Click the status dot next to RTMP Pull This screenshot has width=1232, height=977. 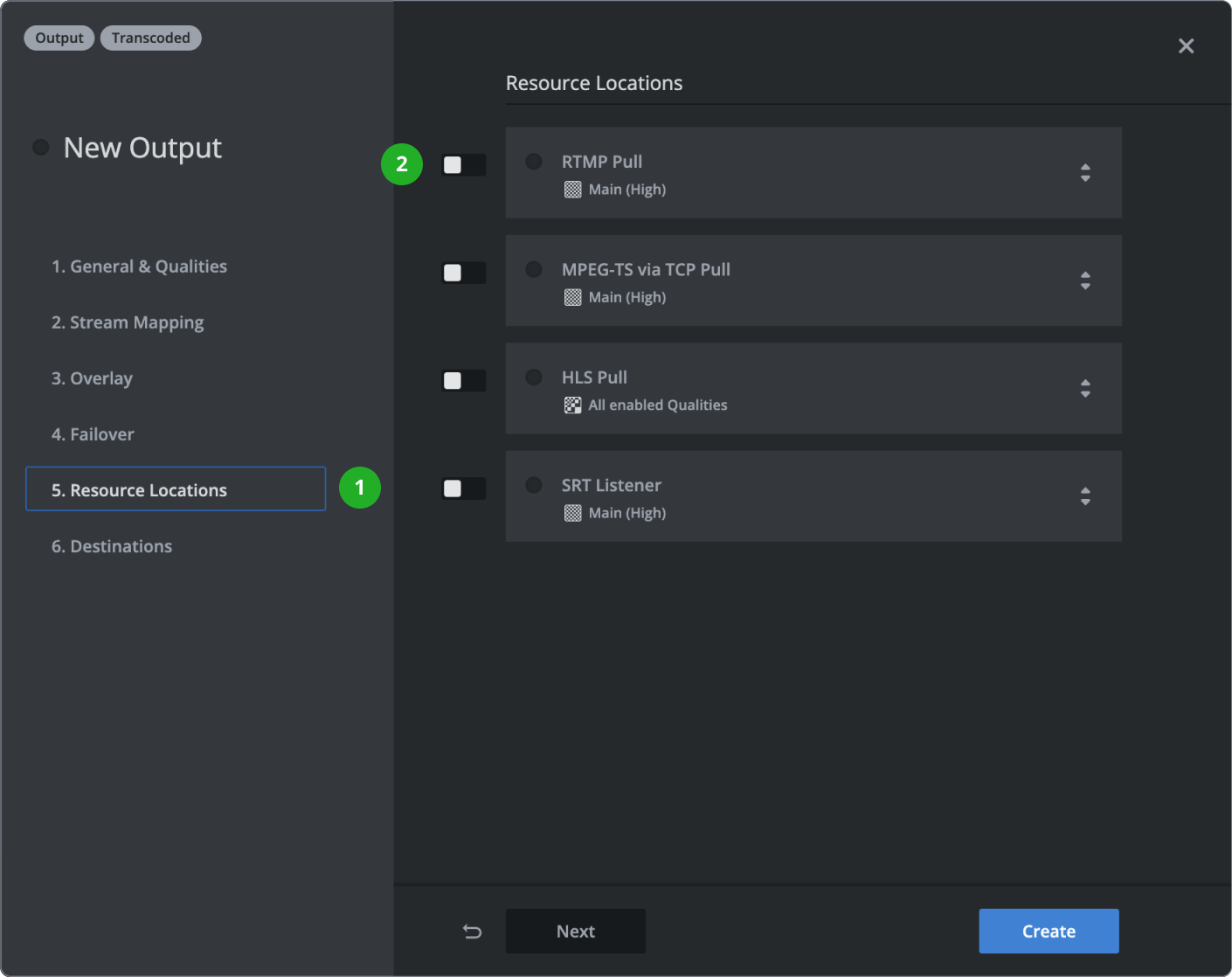(x=534, y=162)
